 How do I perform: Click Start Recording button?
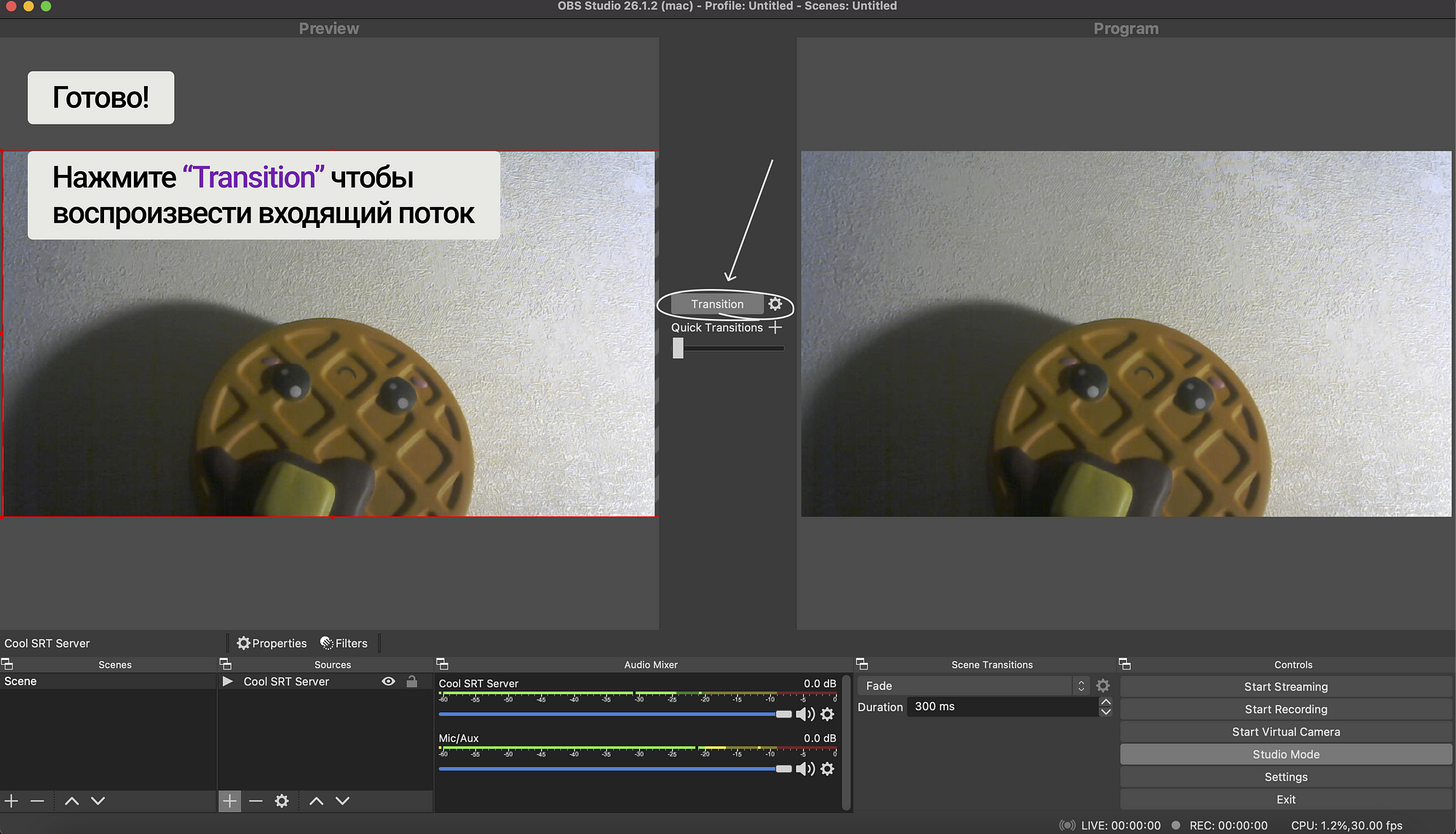coord(1286,709)
